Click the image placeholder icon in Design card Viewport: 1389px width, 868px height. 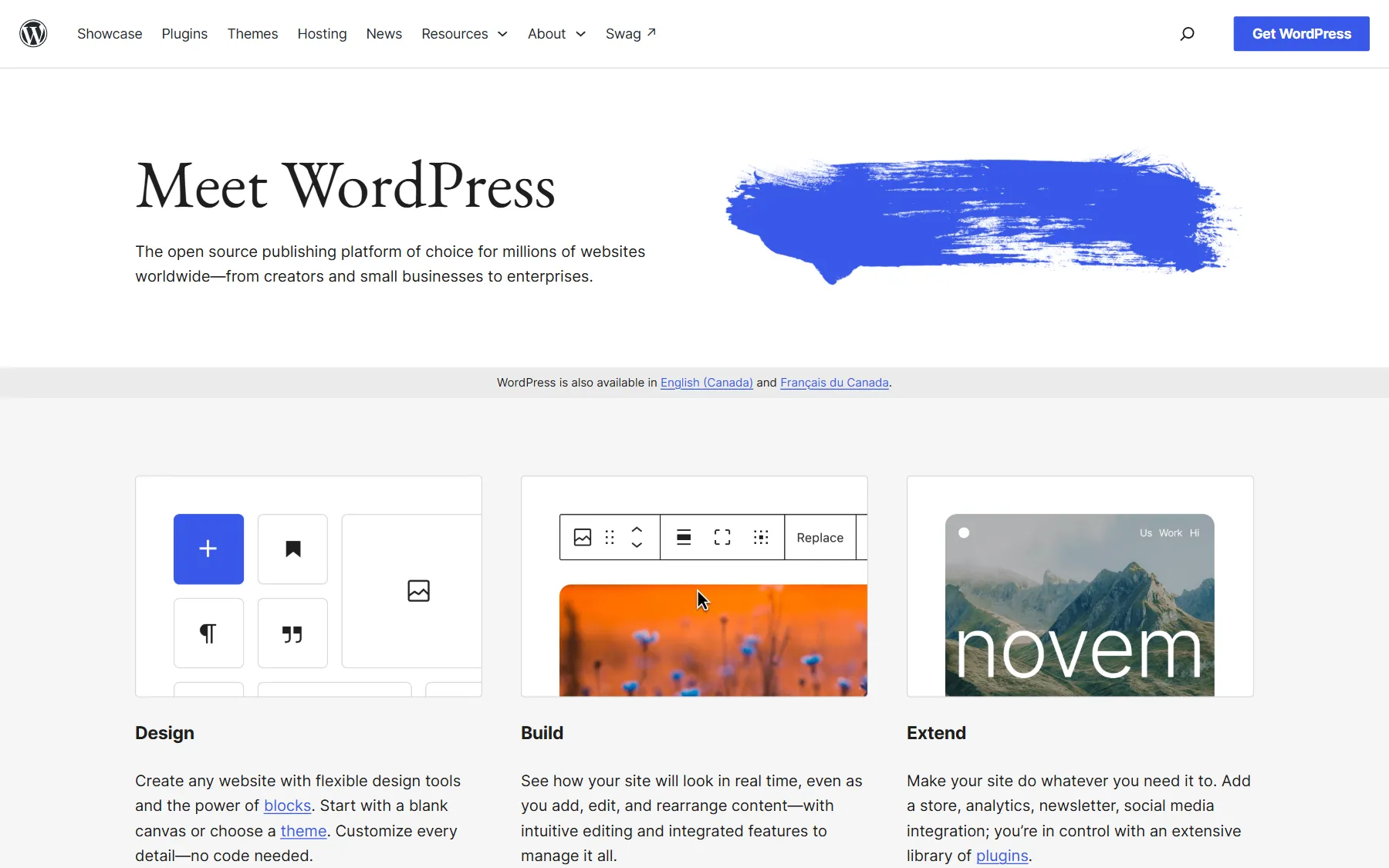coord(418,591)
